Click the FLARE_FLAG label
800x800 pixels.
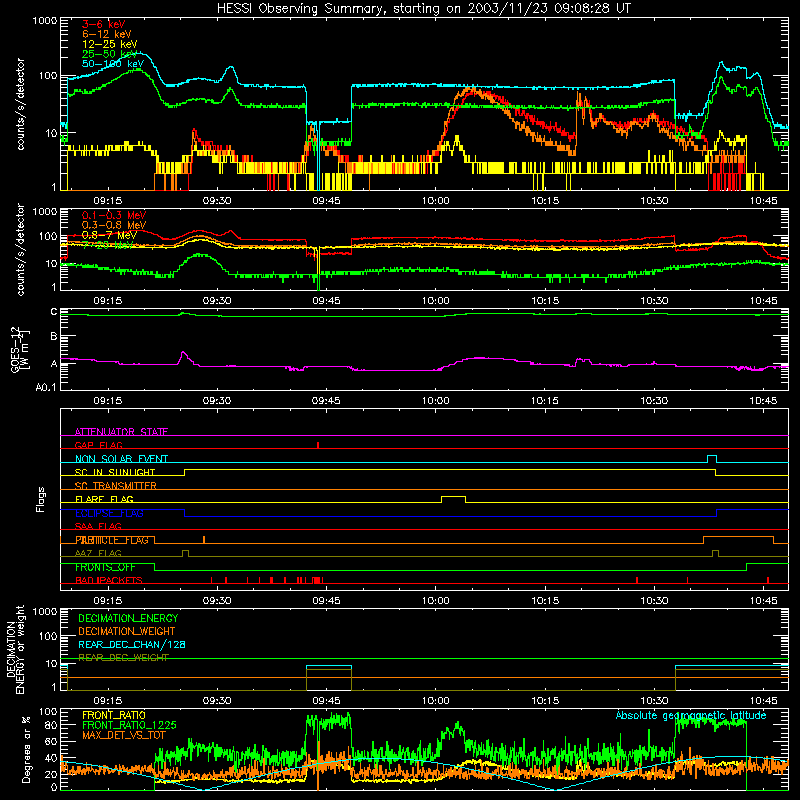(x=104, y=499)
